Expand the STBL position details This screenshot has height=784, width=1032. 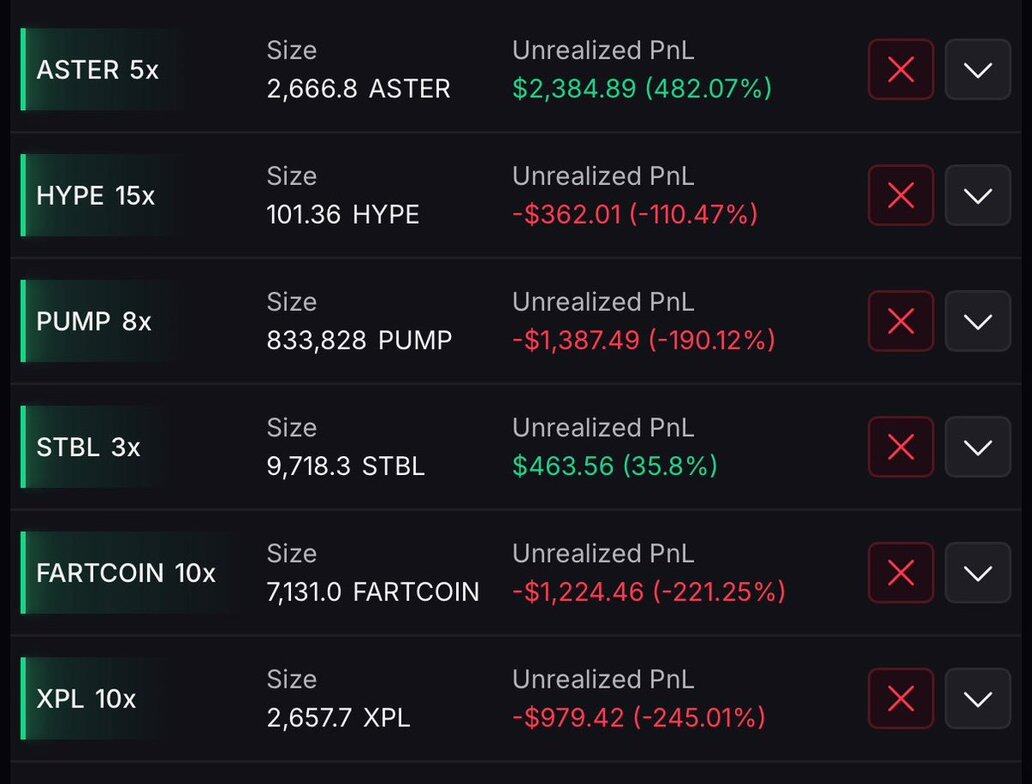pos(977,447)
